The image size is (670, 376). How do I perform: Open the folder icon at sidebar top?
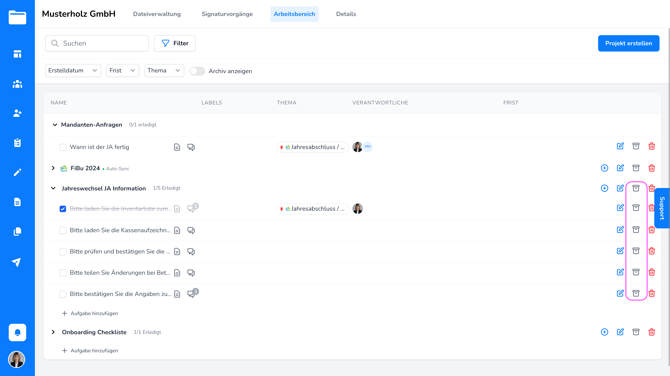pyautogui.click(x=17, y=17)
